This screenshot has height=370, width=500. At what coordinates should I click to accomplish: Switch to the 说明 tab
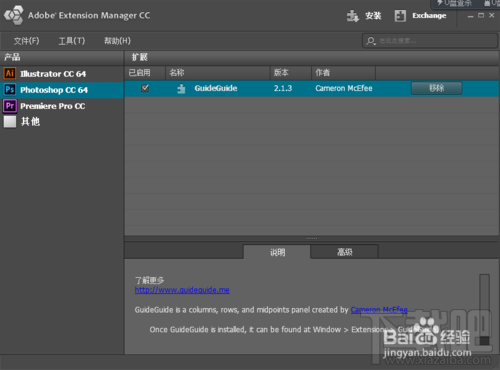(277, 252)
